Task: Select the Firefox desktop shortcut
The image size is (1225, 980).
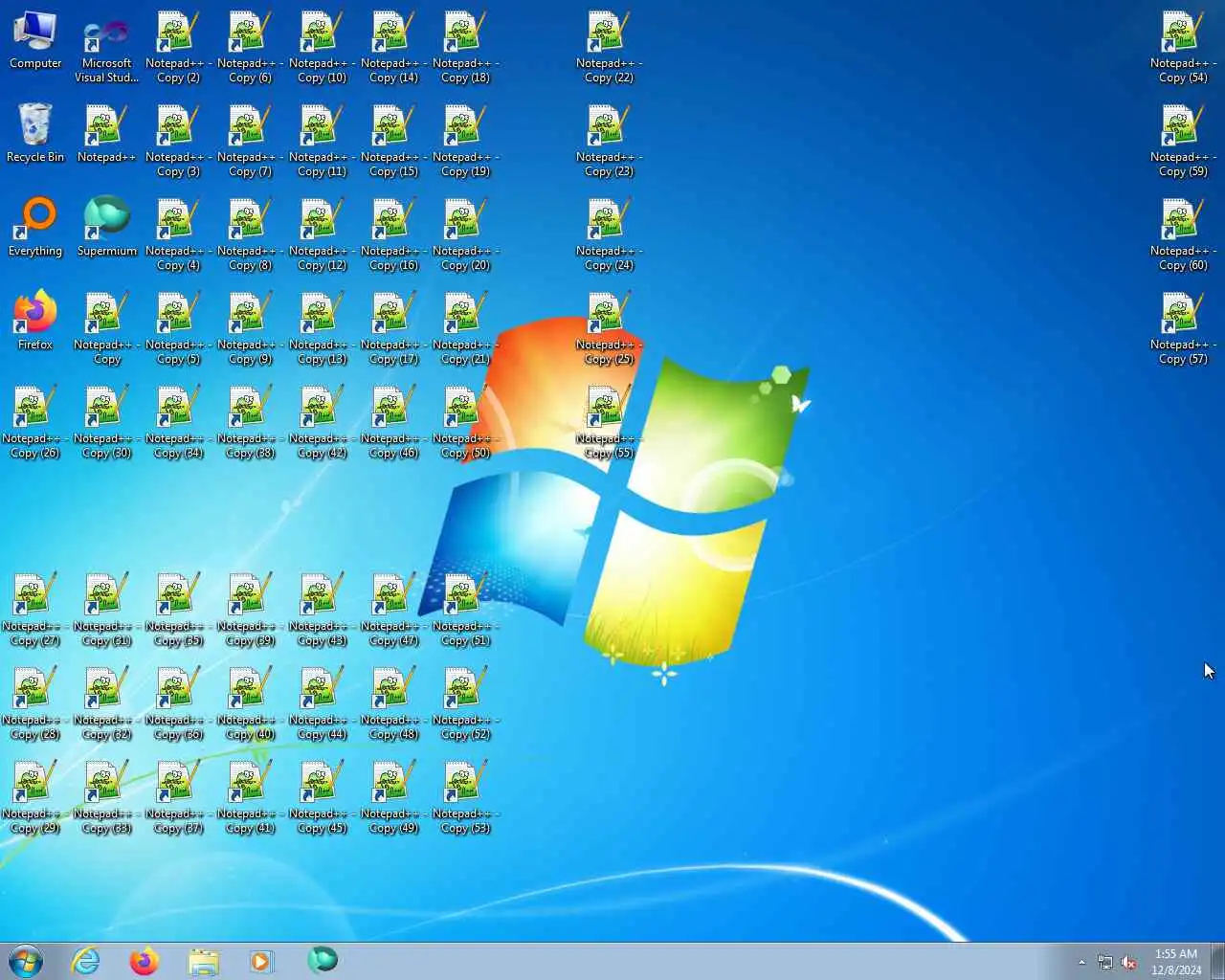Action: coord(35,322)
